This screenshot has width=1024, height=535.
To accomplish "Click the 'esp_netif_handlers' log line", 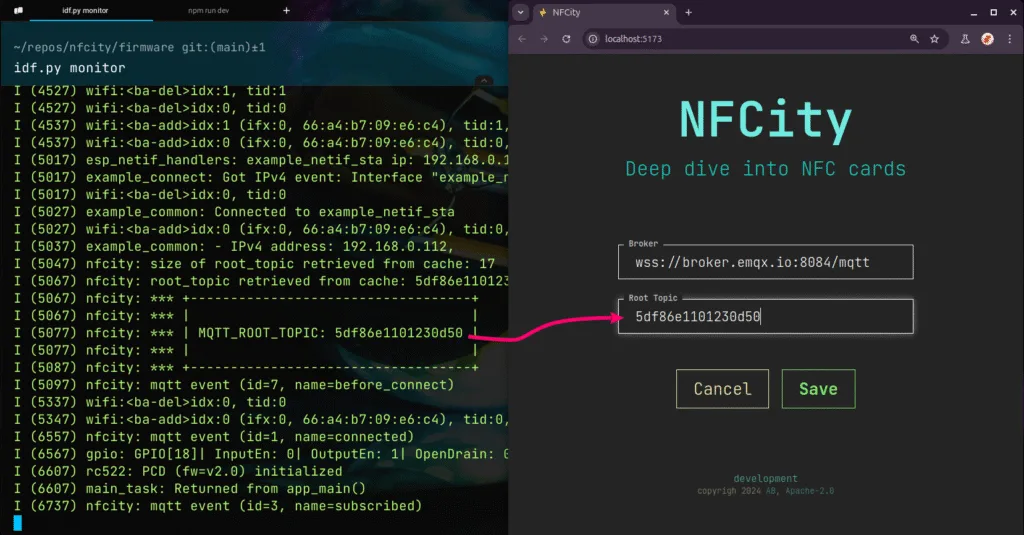I will [261, 160].
